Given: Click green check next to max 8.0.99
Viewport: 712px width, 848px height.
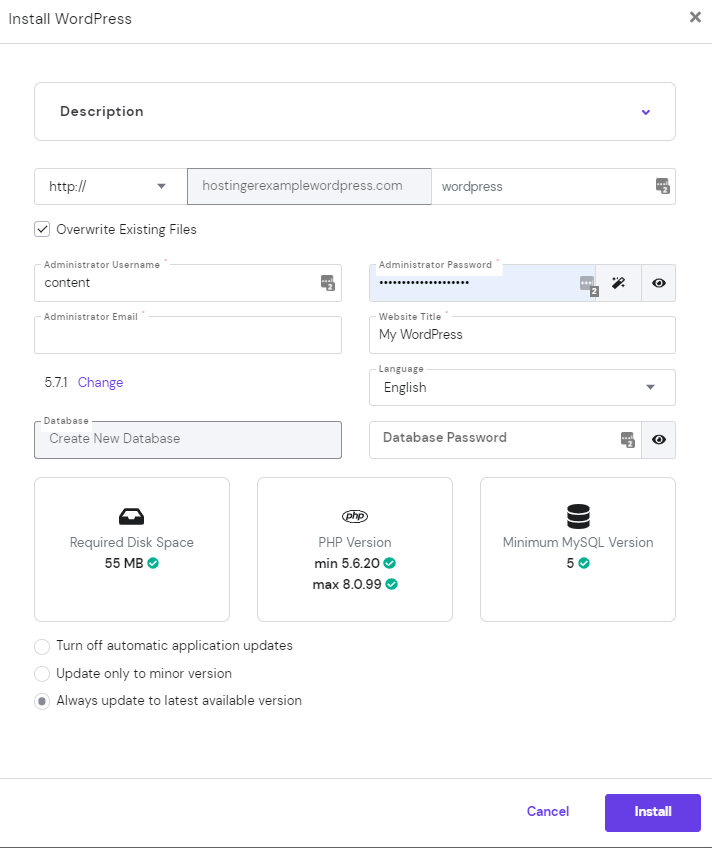Looking at the screenshot, I should pyautogui.click(x=392, y=585).
